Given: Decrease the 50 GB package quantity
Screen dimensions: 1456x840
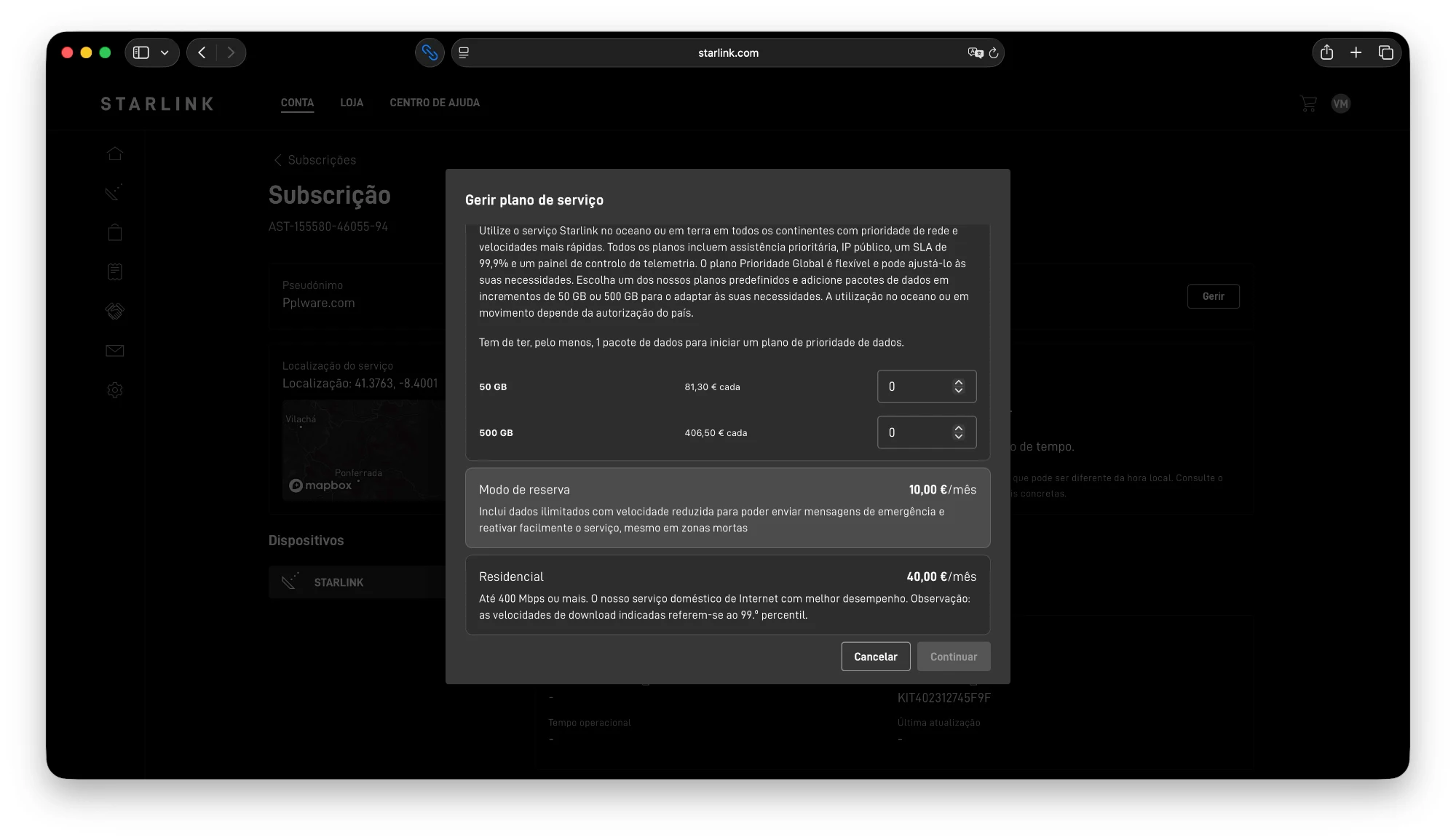Looking at the screenshot, I should click(x=959, y=391).
